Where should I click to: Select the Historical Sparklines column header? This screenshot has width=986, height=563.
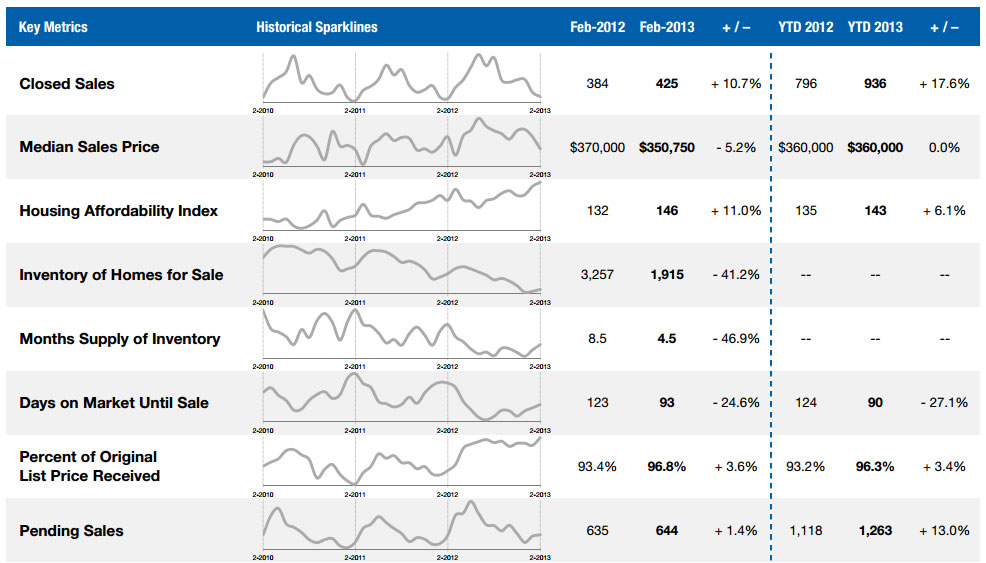click(316, 27)
